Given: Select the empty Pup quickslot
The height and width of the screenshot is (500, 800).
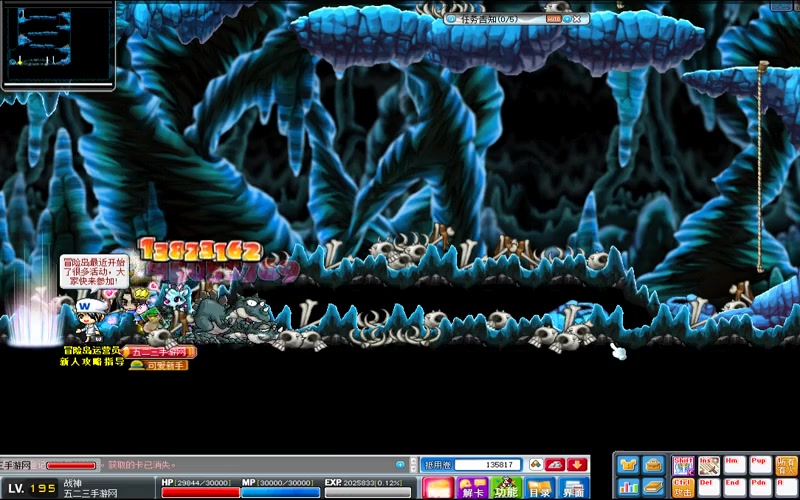Looking at the screenshot, I should click(760, 466).
